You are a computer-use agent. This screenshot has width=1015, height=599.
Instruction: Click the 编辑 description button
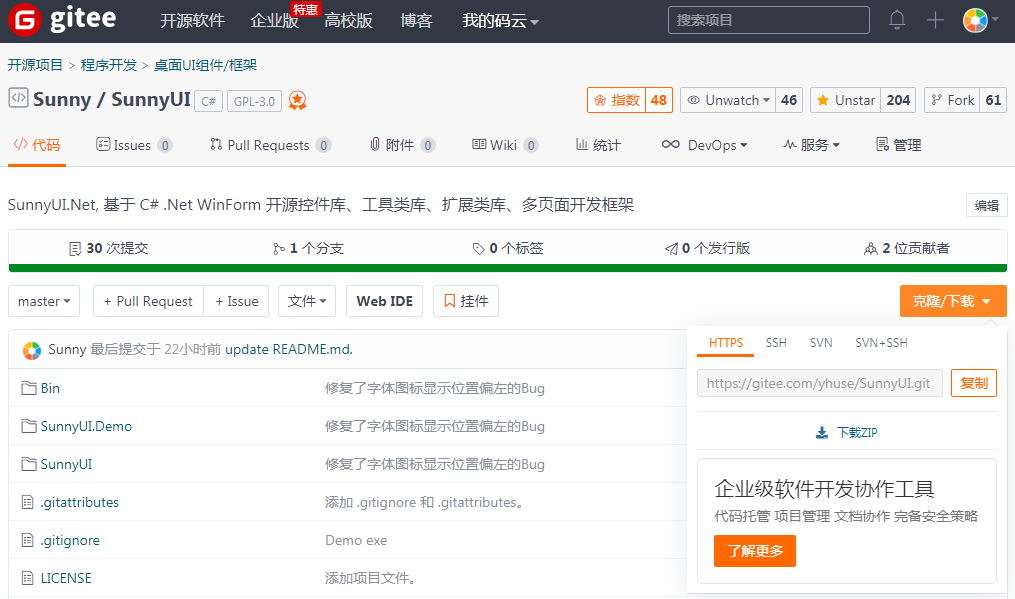tap(987, 205)
